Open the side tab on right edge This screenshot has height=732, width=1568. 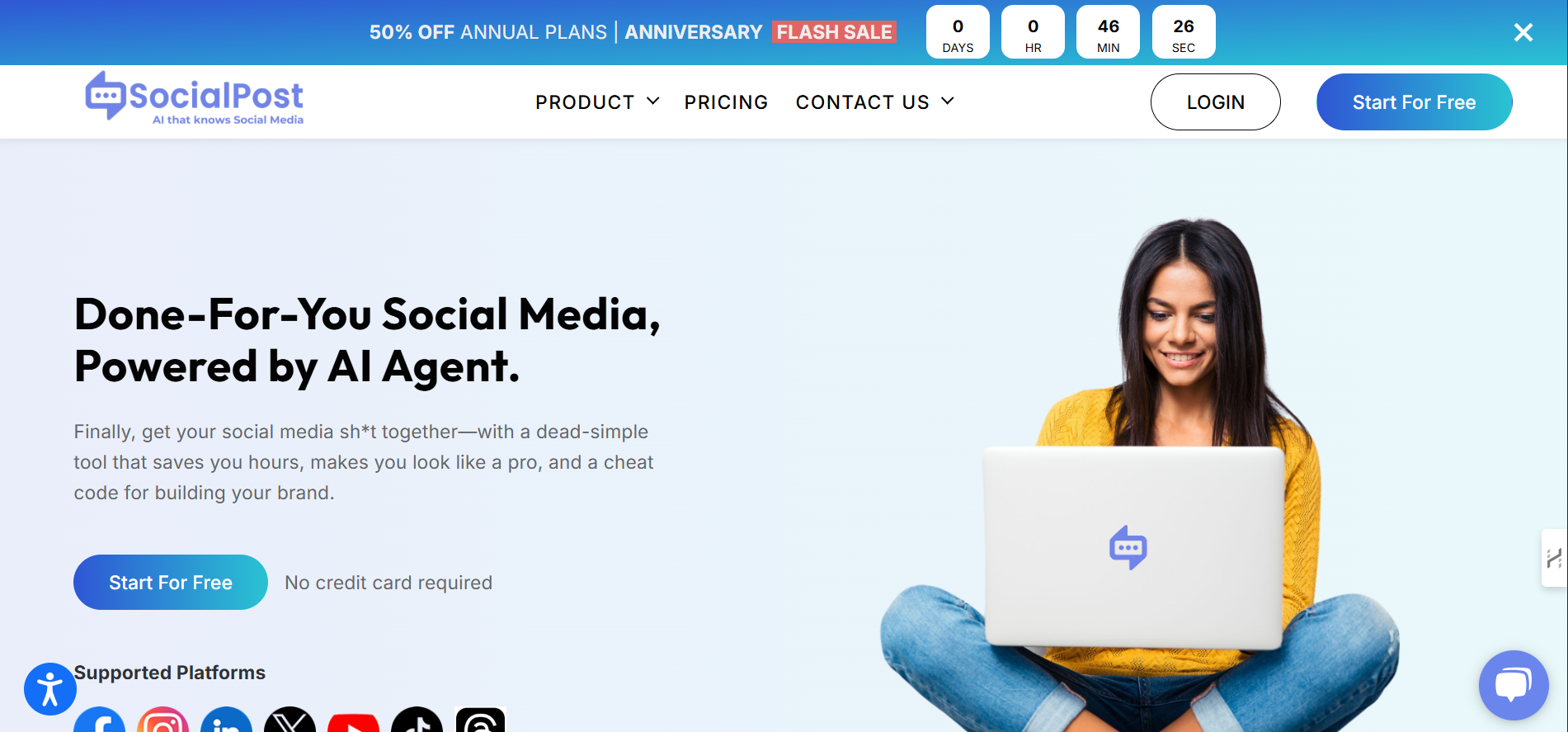pos(1554,558)
